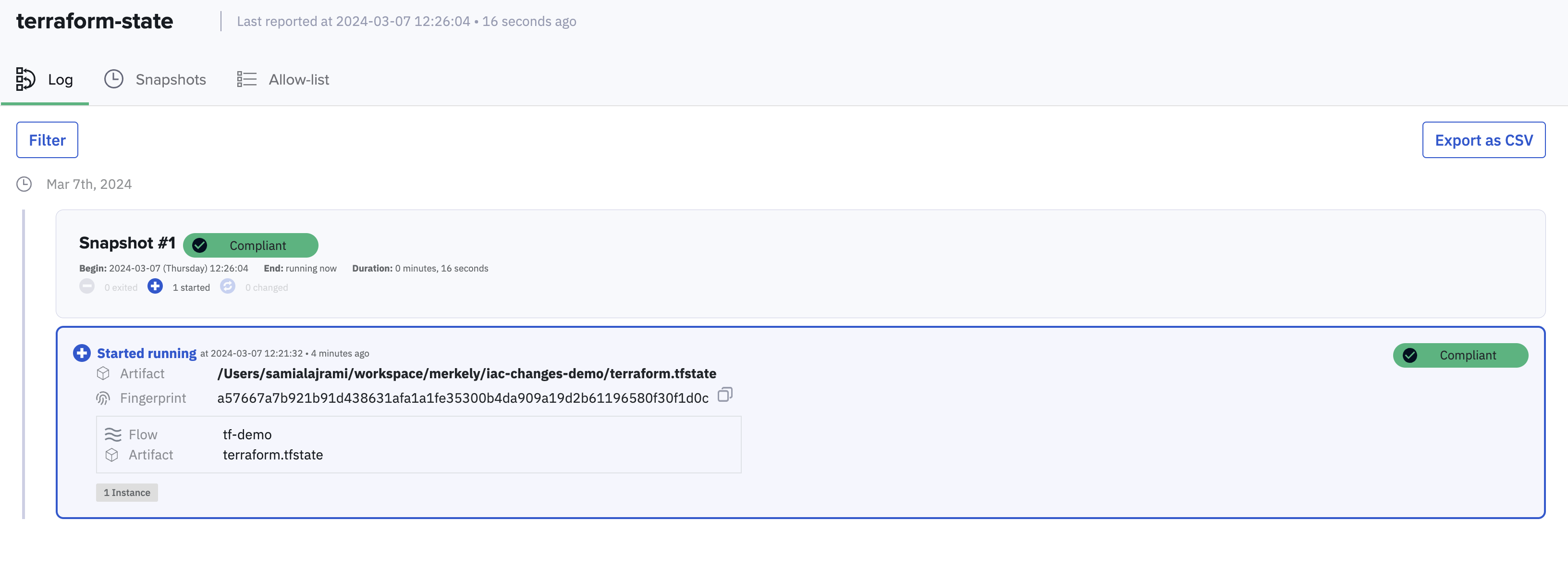Select the terraform.tfstate artifact link
Image resolution: width=1568 pixels, height=570 pixels.
(x=272, y=454)
